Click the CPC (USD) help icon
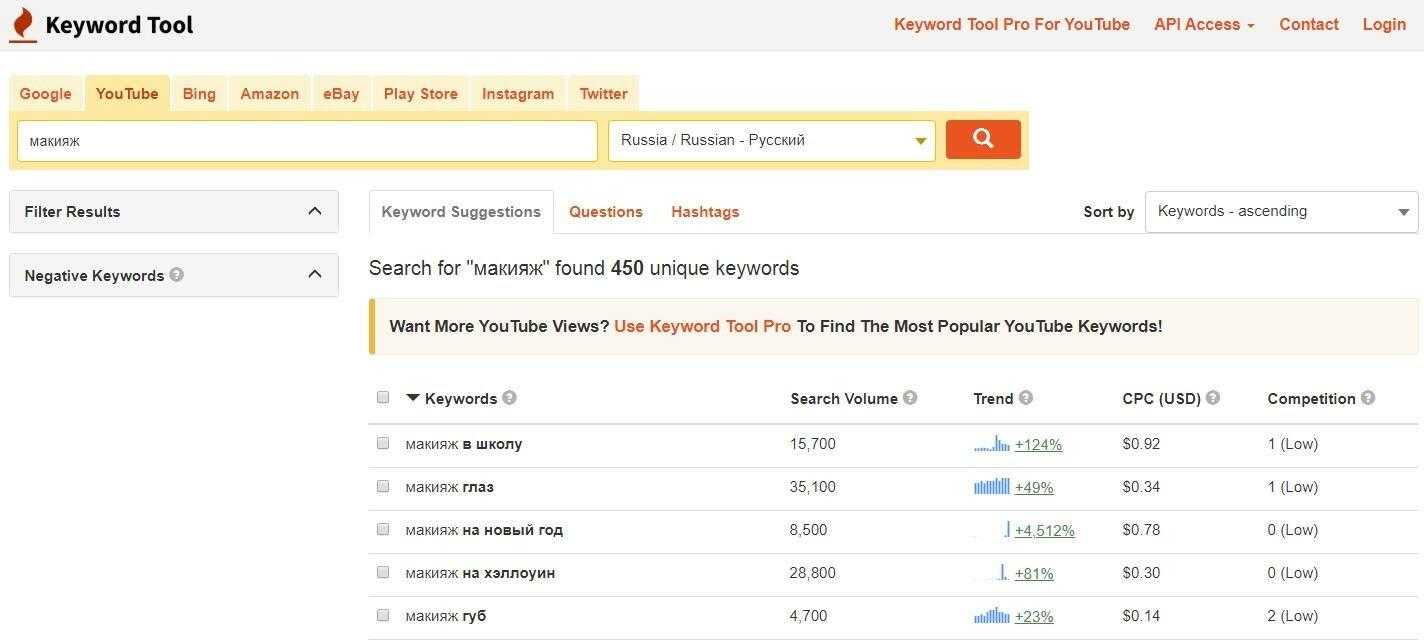Image resolution: width=1424 pixels, height=641 pixels. (x=1213, y=398)
